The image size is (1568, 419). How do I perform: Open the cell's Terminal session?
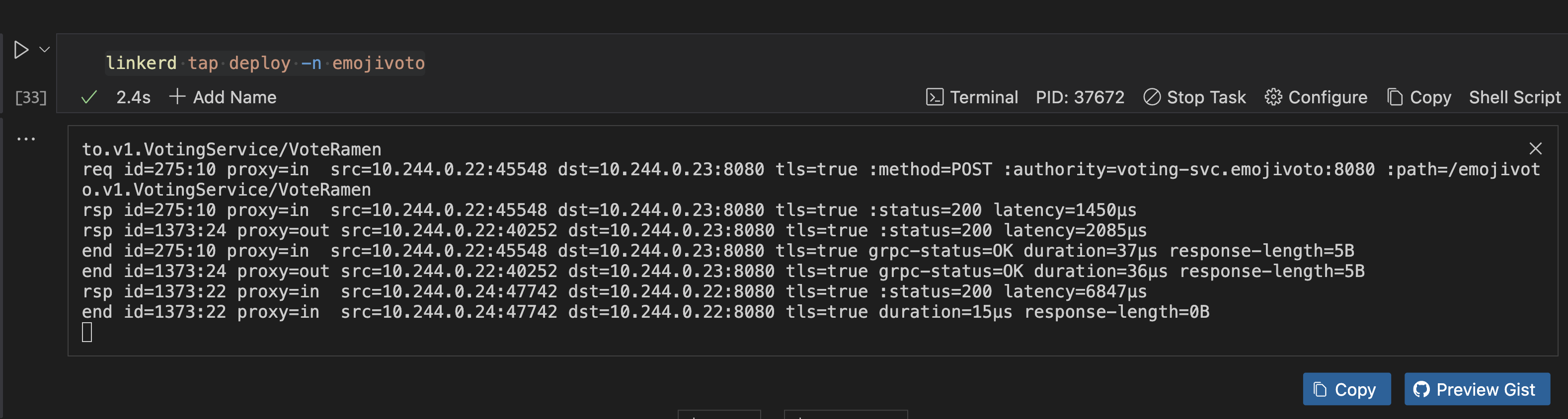tap(972, 97)
